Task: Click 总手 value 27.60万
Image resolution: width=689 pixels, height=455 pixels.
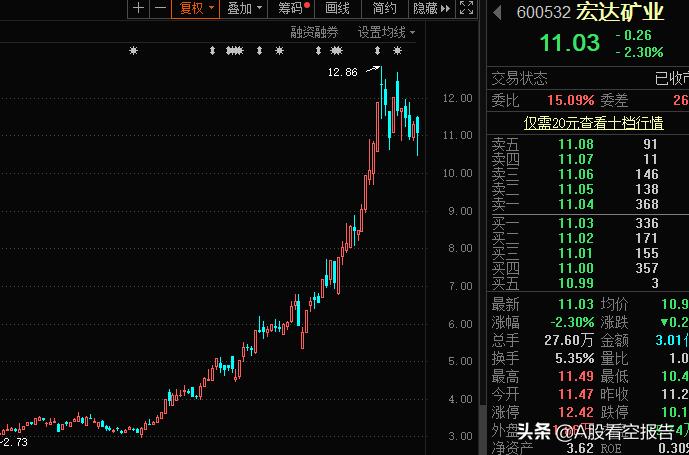Action: (569, 340)
